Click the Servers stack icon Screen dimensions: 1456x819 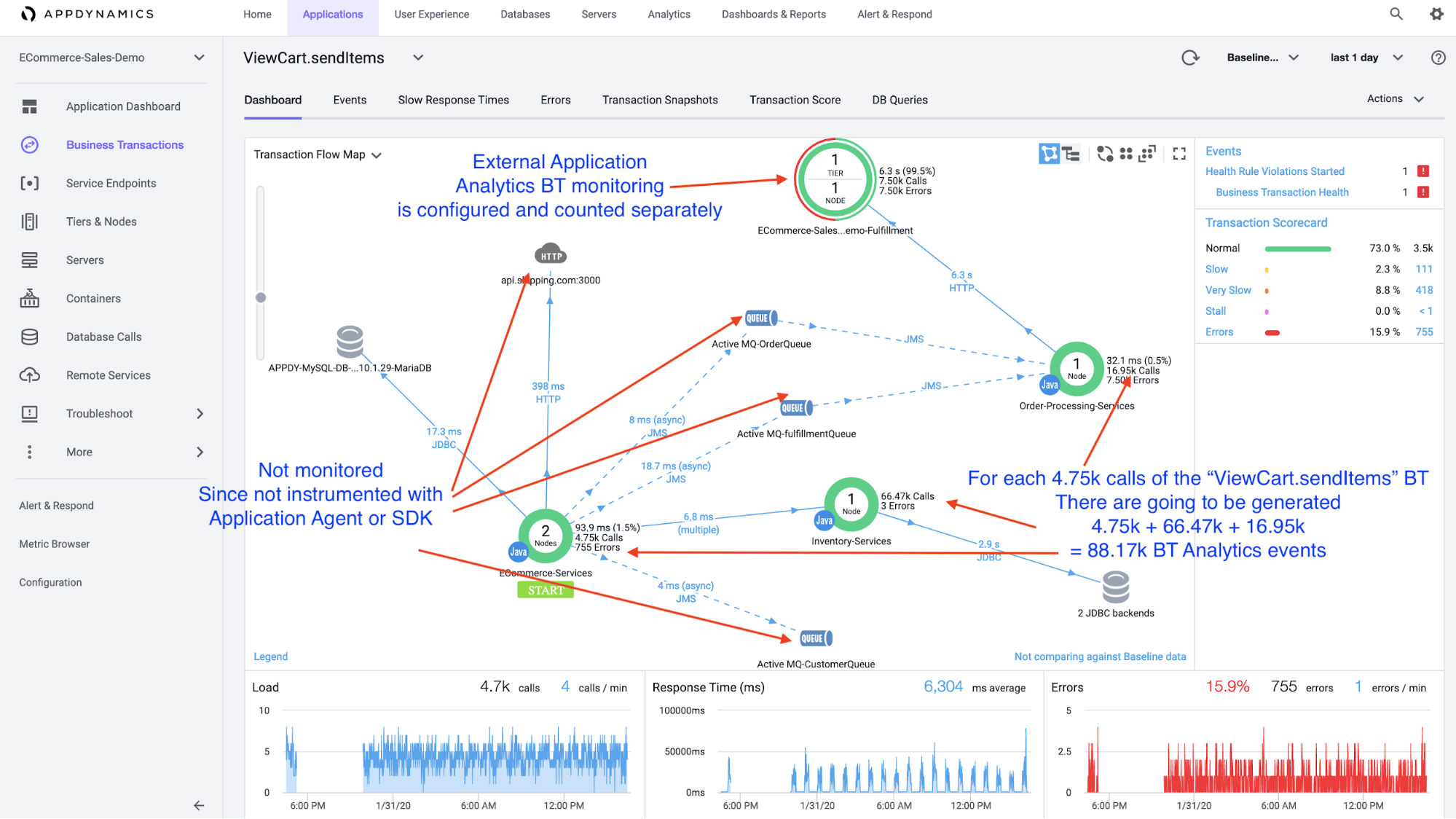tap(29, 260)
